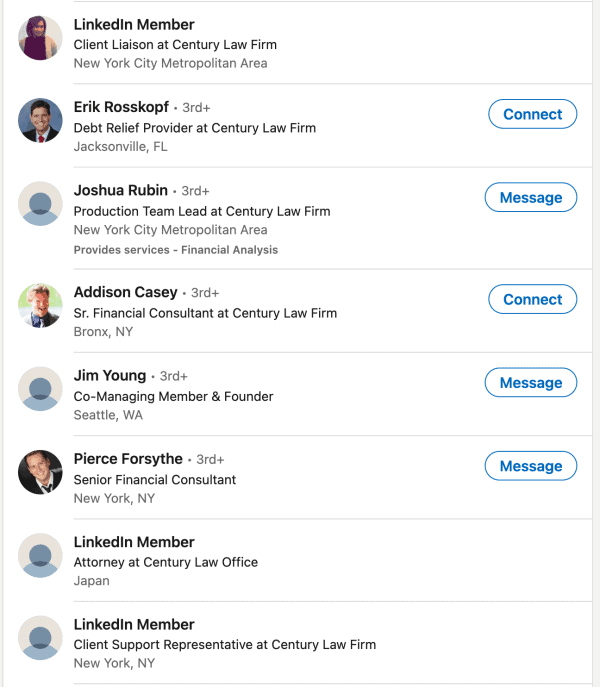Send a message to Joshua Rubin
600x687 pixels.
(x=530, y=197)
